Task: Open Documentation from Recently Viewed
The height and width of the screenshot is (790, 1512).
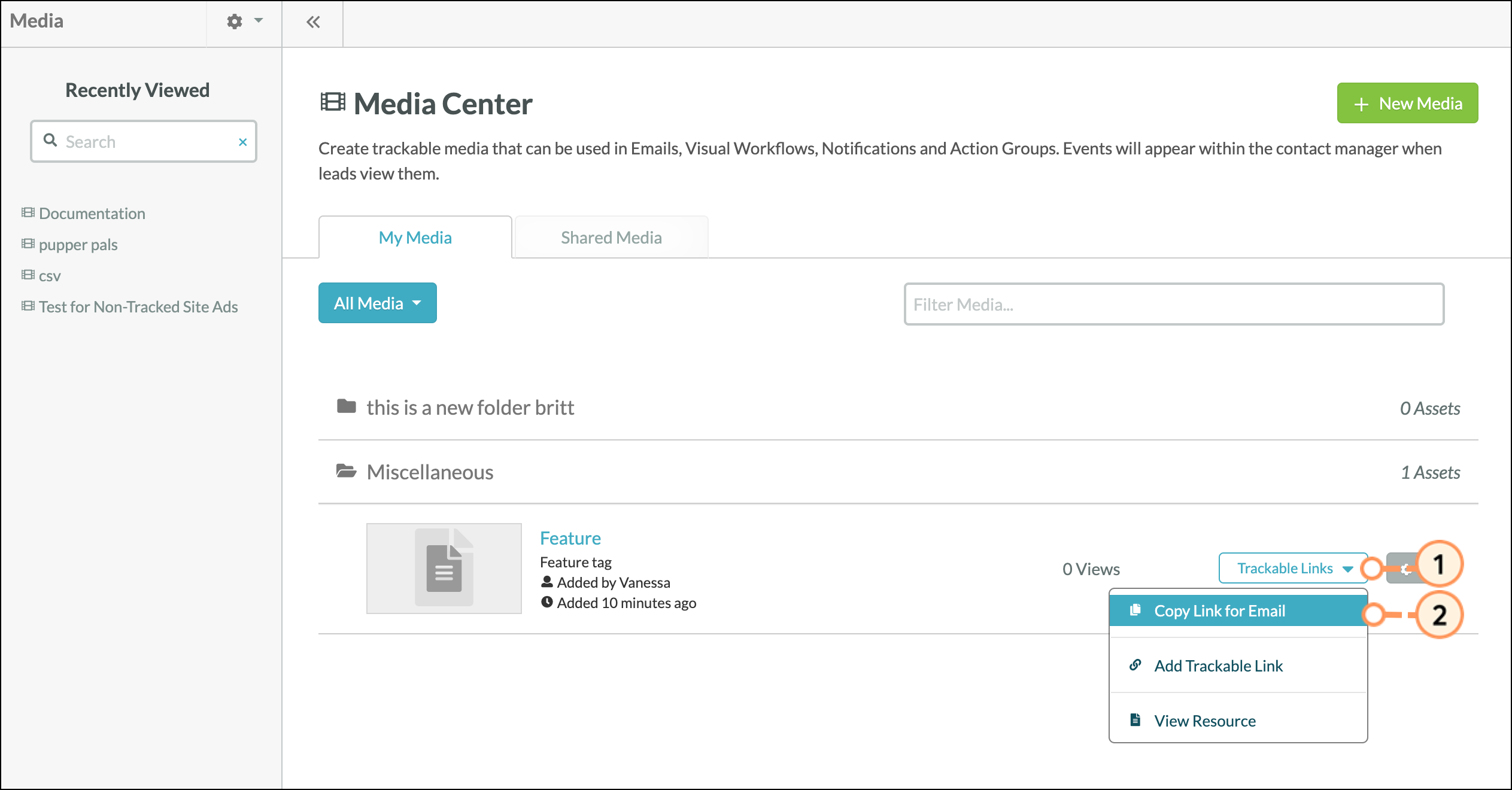Action: (x=92, y=213)
